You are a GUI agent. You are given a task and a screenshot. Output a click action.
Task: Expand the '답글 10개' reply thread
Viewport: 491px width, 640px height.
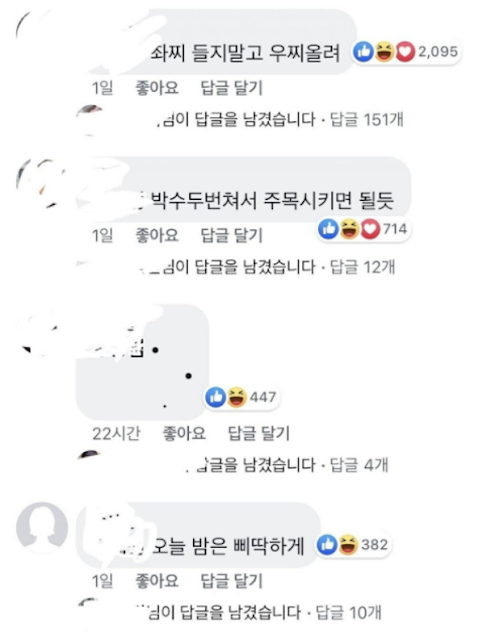click(349, 612)
